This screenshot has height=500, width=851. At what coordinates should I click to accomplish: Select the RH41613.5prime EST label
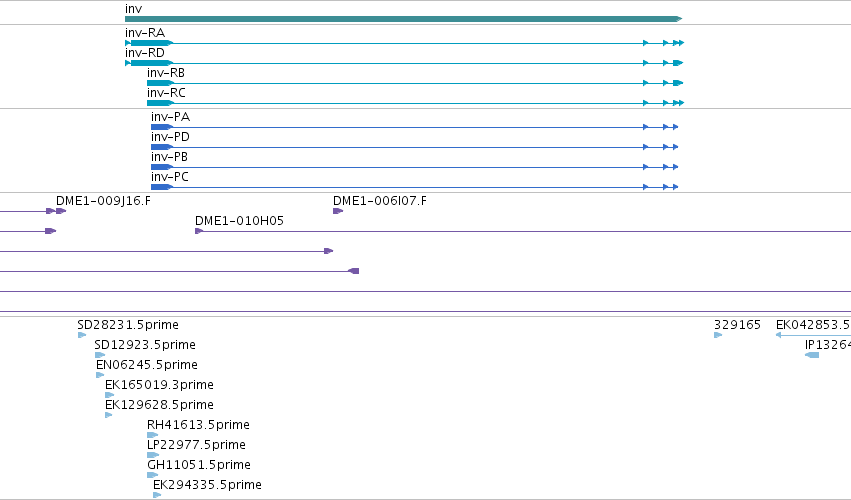click(198, 425)
